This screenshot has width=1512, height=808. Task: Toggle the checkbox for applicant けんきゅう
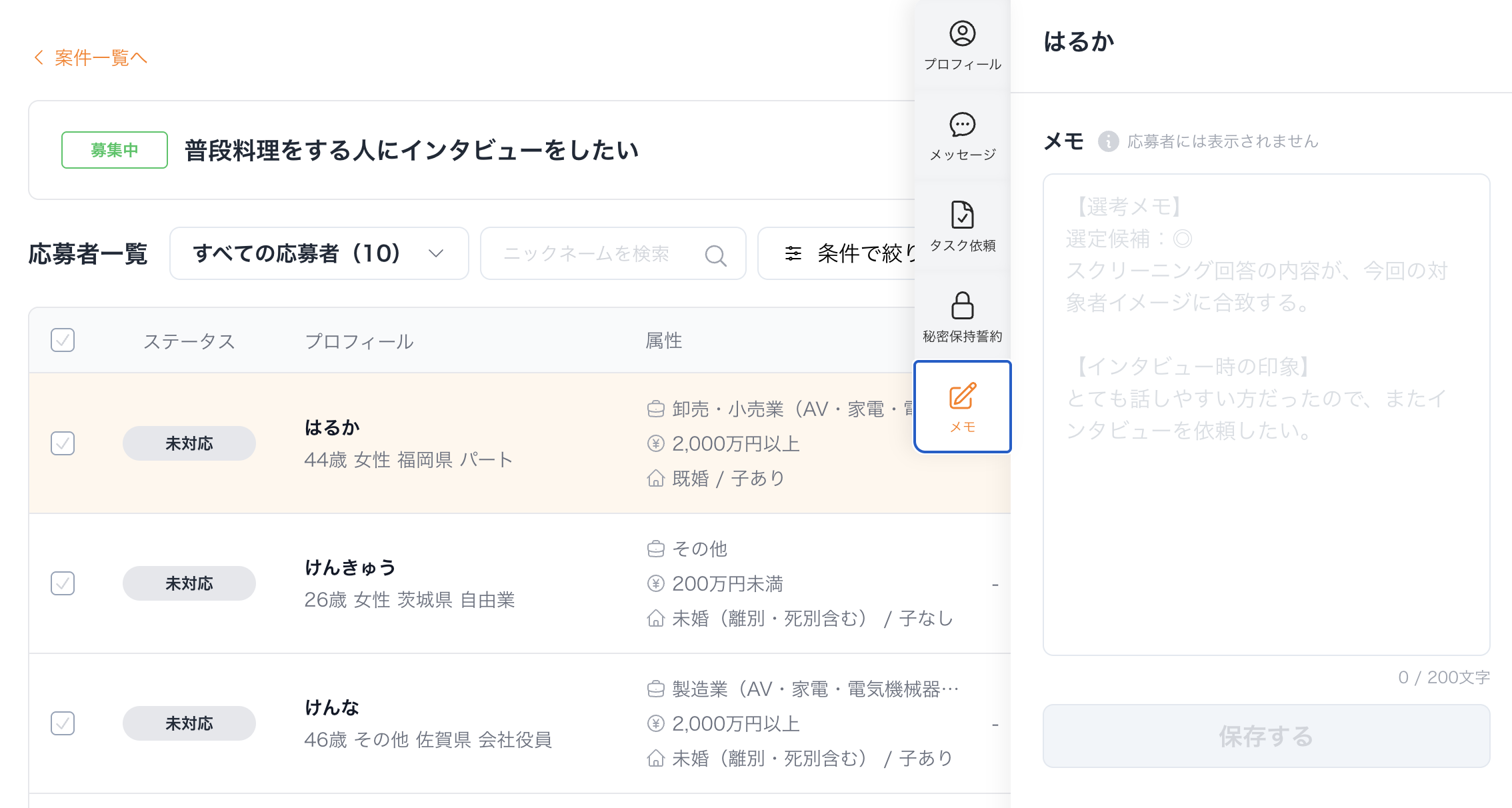63,583
